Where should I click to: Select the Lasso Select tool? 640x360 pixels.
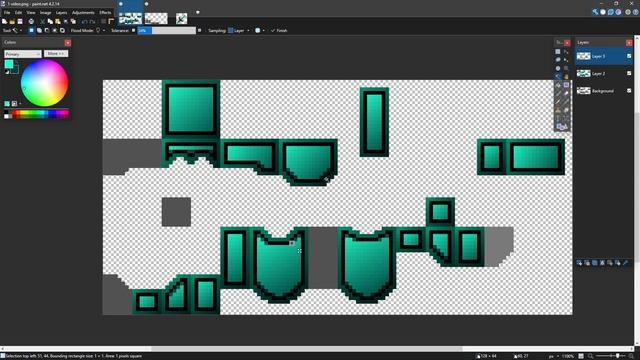tap(558, 60)
